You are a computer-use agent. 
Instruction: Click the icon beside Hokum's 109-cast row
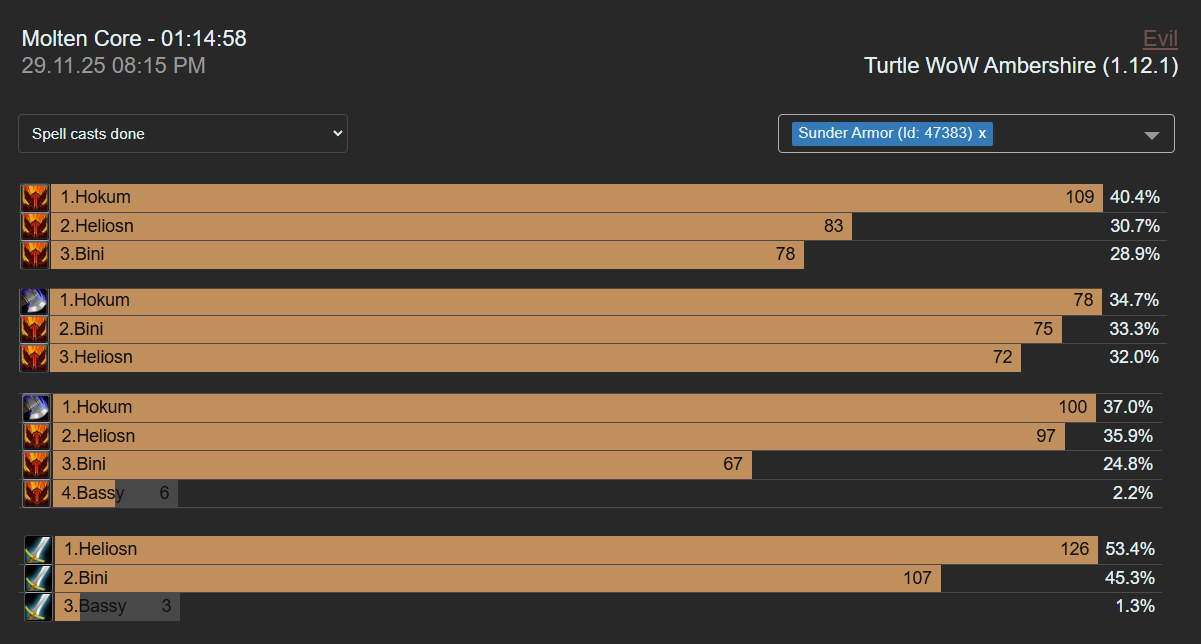pos(35,198)
